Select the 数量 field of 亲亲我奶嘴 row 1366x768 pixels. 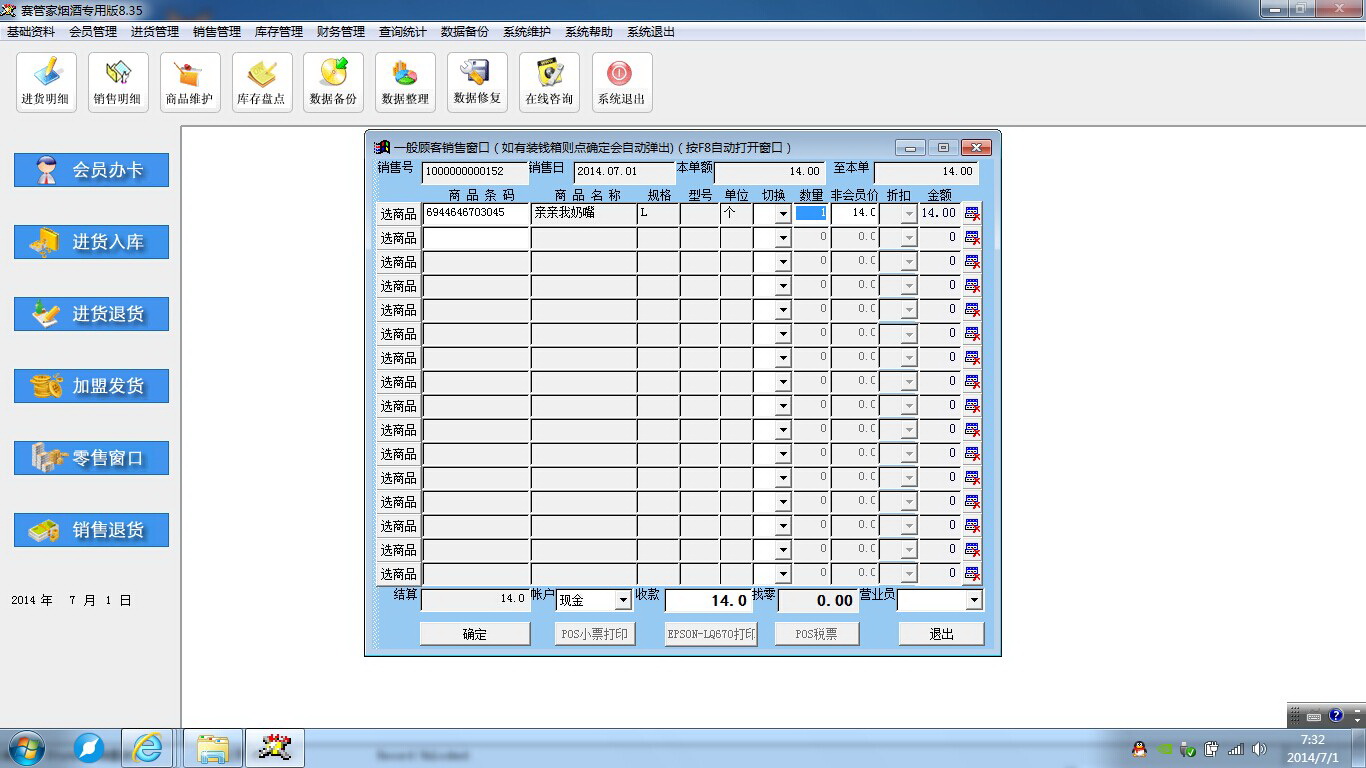click(x=811, y=213)
